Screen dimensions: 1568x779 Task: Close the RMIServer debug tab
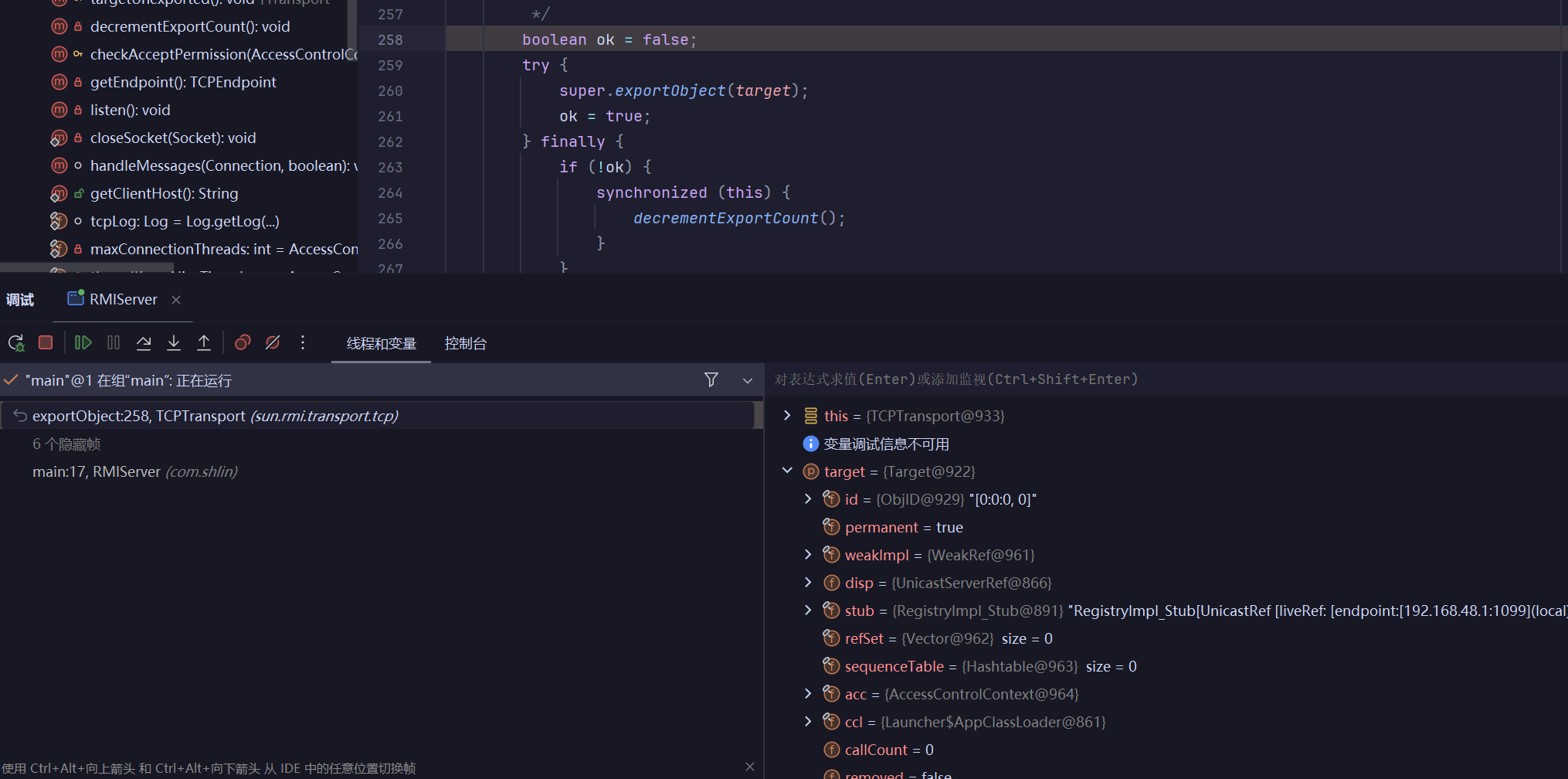pos(176,300)
